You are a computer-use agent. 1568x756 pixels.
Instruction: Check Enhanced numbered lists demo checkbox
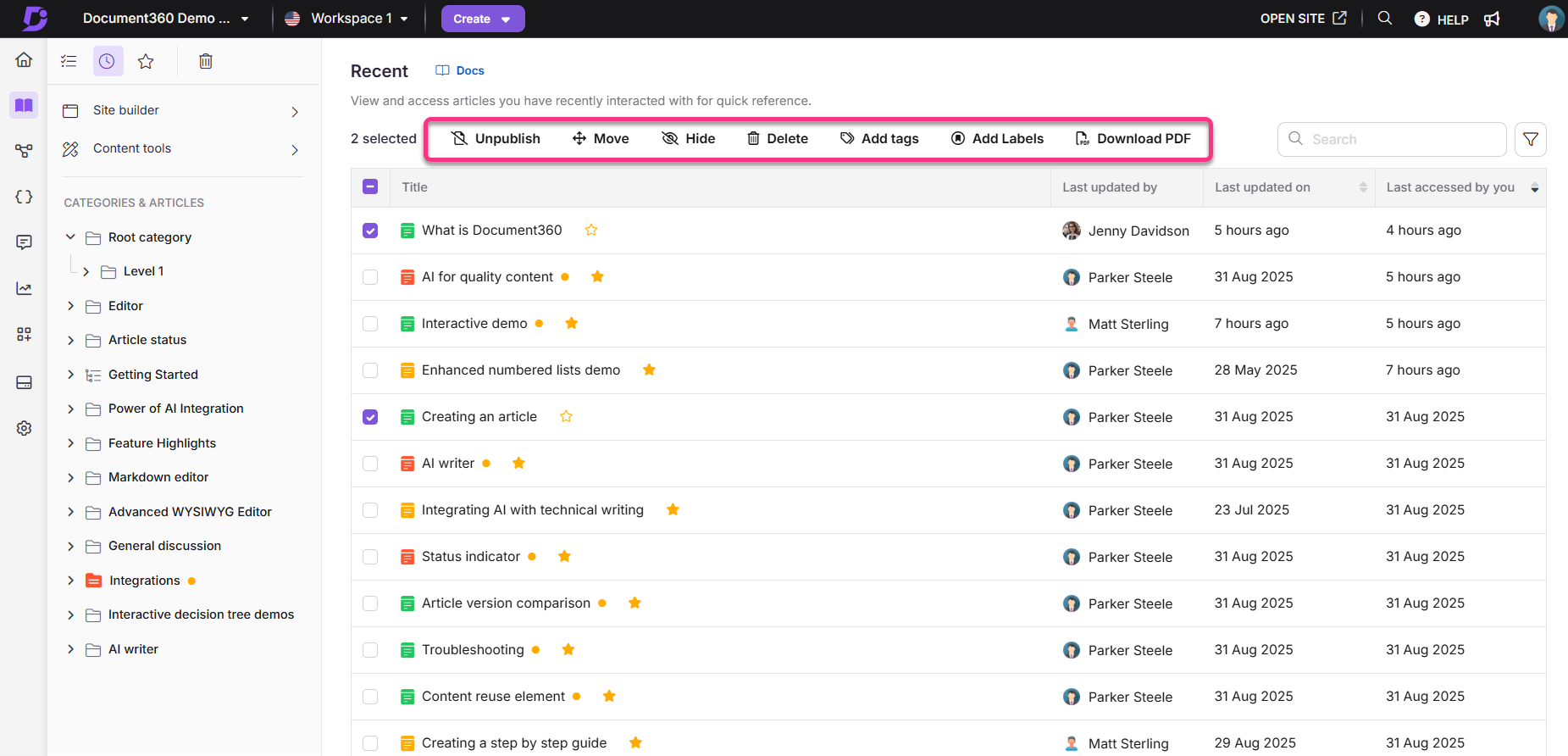[x=370, y=370]
